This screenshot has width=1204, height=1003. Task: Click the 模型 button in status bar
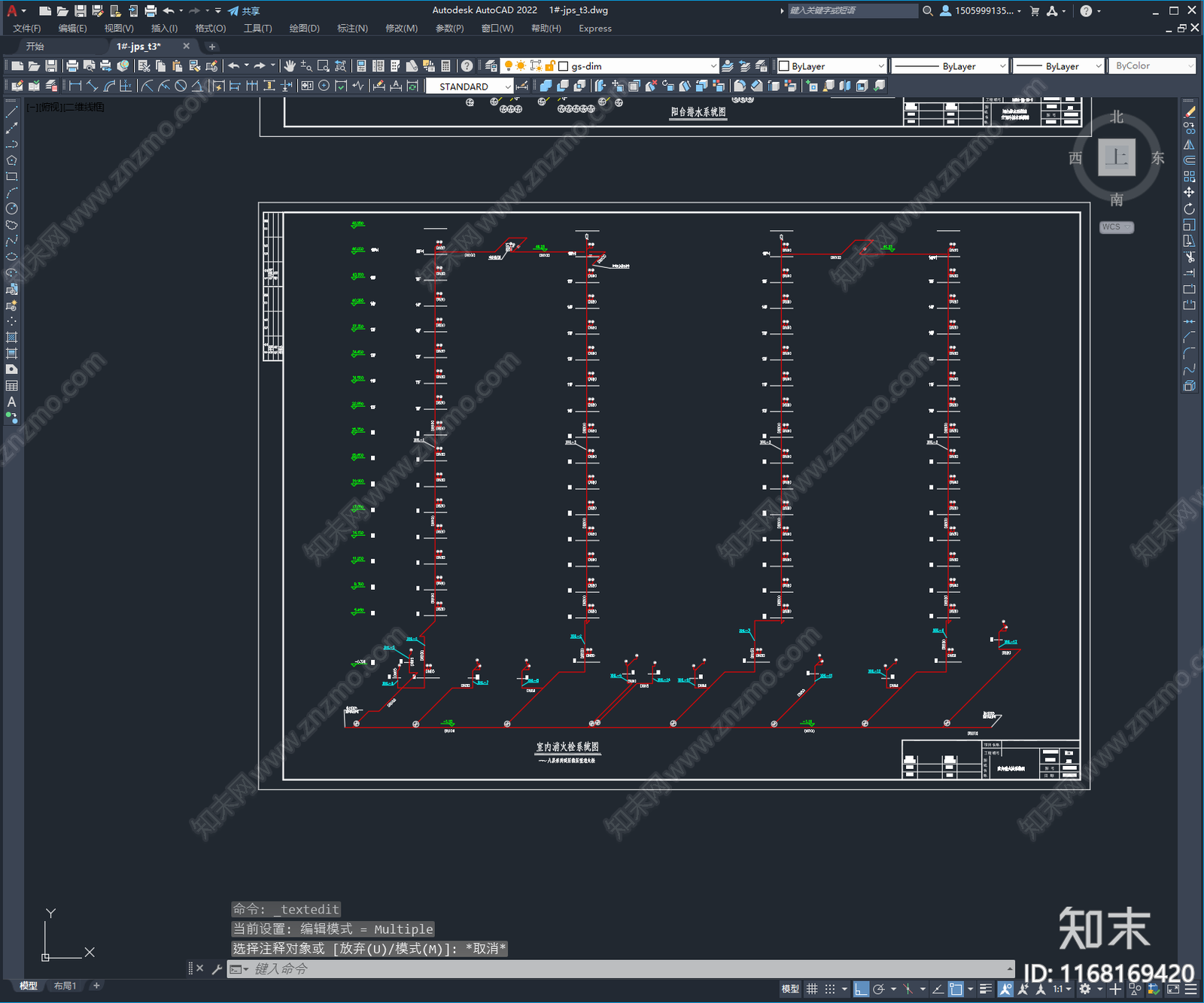coord(790,989)
